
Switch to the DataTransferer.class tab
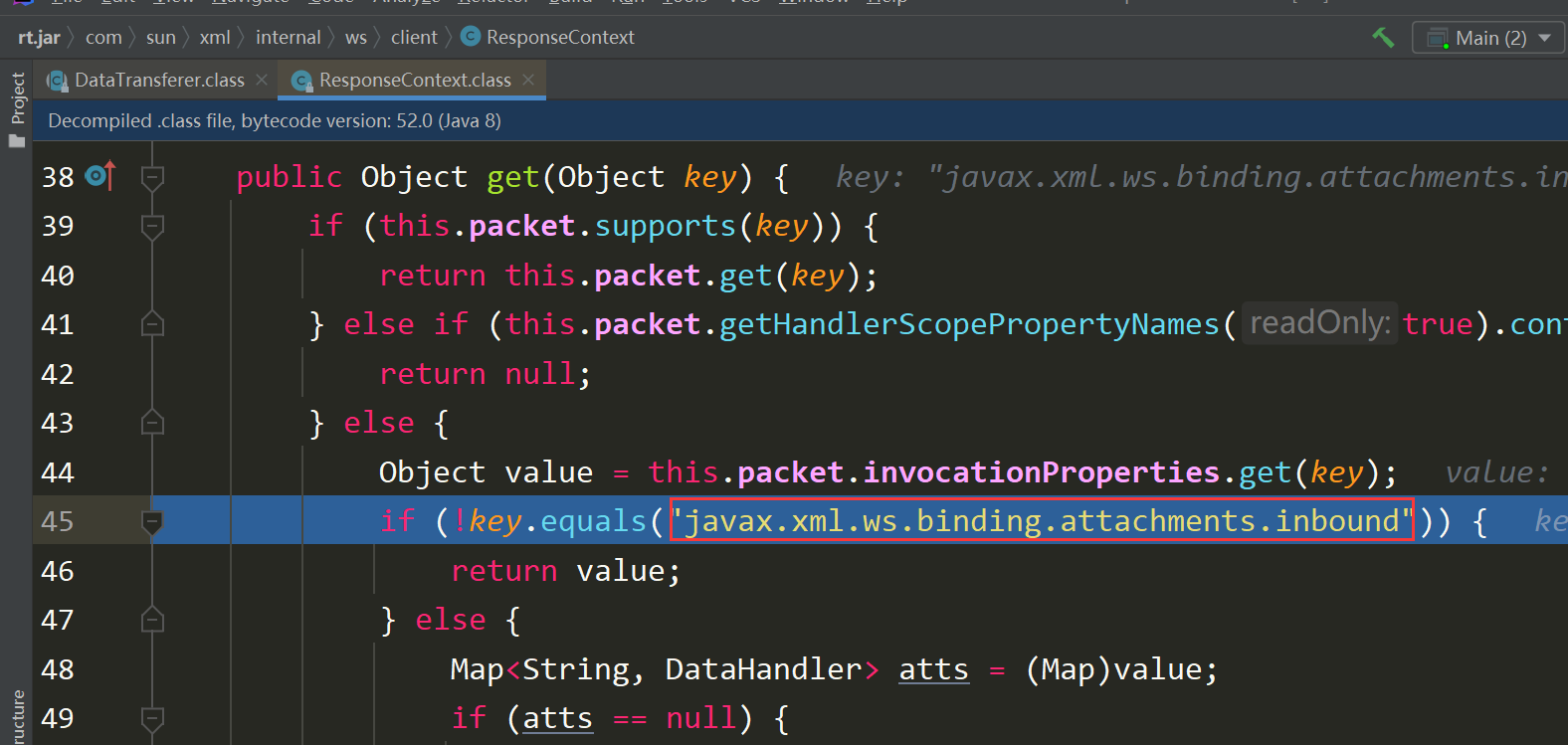tap(159, 80)
